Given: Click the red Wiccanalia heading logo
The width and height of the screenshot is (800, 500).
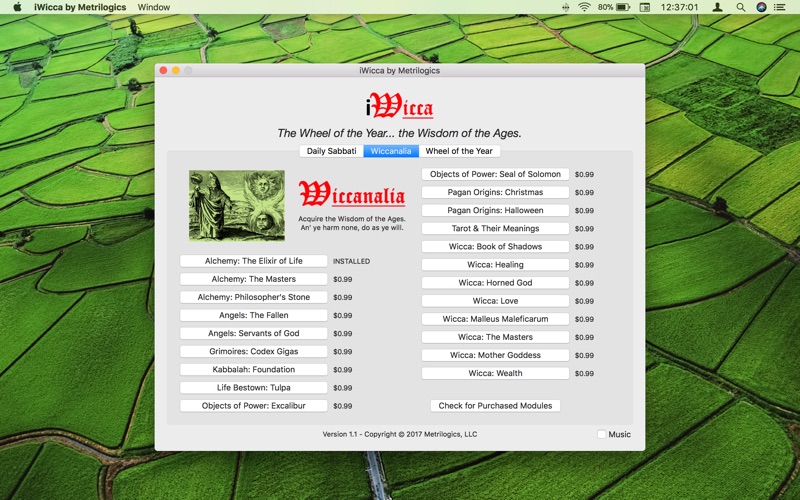Looking at the screenshot, I should tap(352, 194).
